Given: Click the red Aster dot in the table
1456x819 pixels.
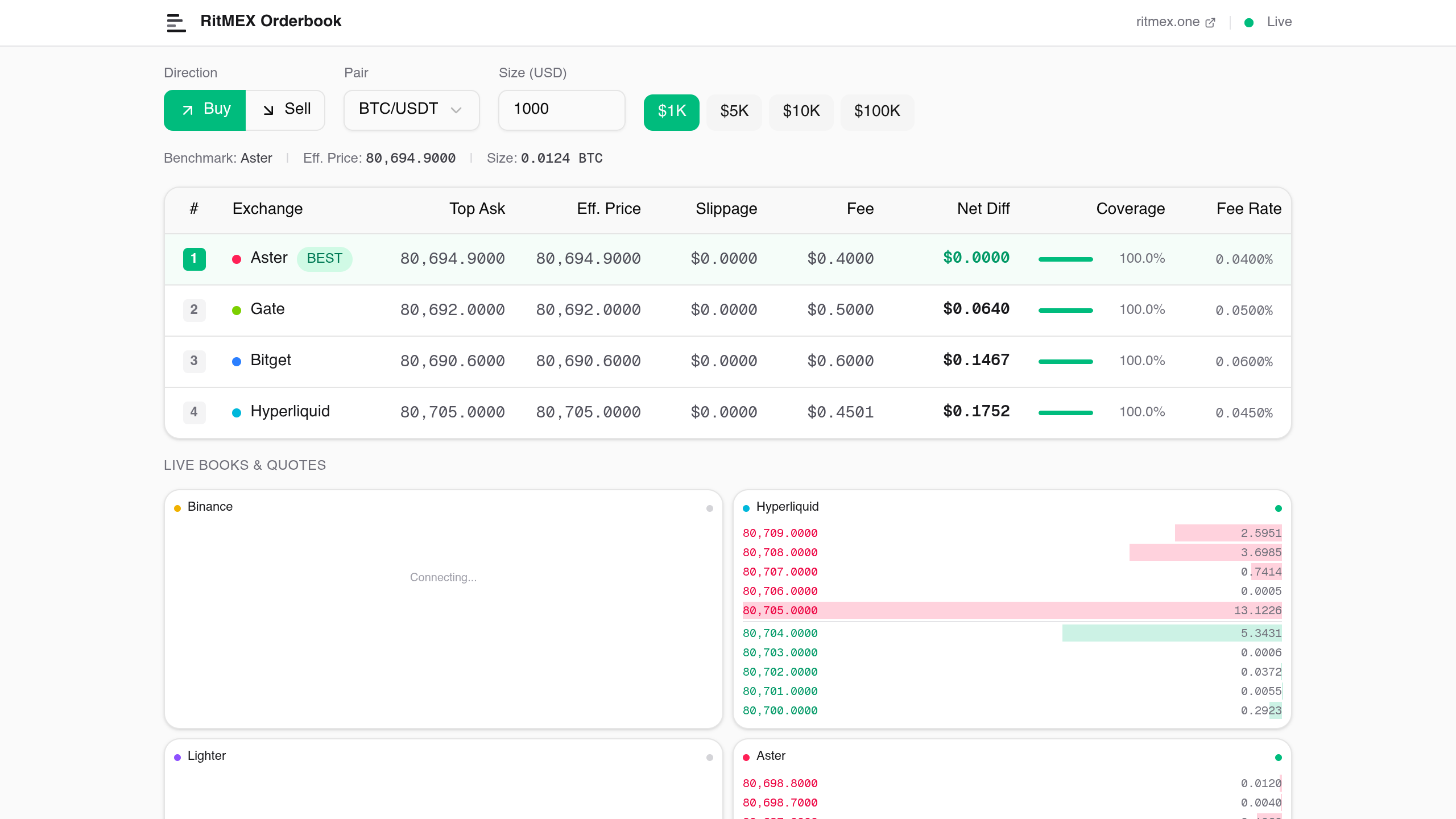Looking at the screenshot, I should coord(237,259).
